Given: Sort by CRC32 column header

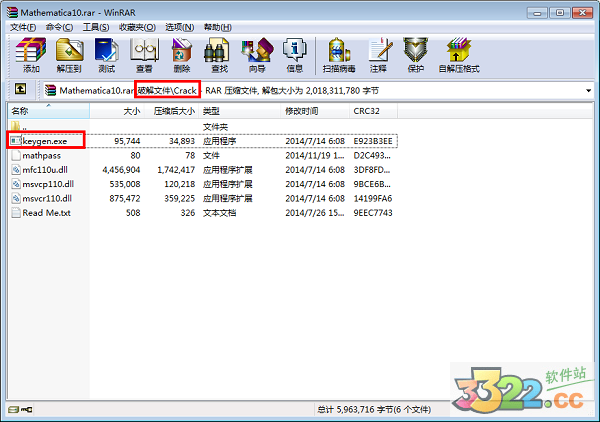Looking at the screenshot, I should (373, 111).
